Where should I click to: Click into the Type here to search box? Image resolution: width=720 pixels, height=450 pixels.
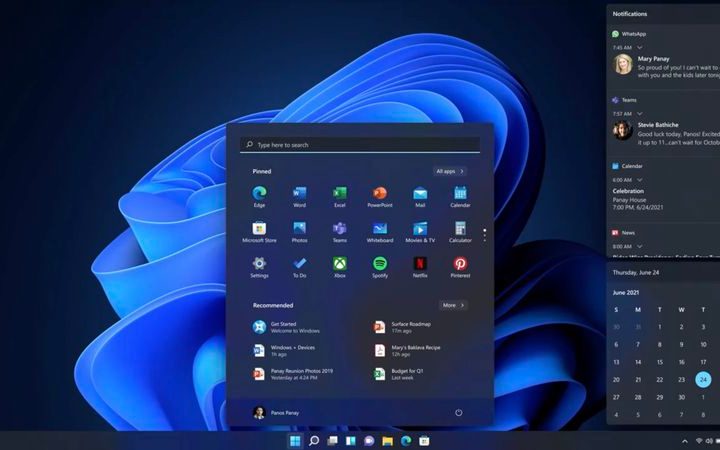pos(360,145)
